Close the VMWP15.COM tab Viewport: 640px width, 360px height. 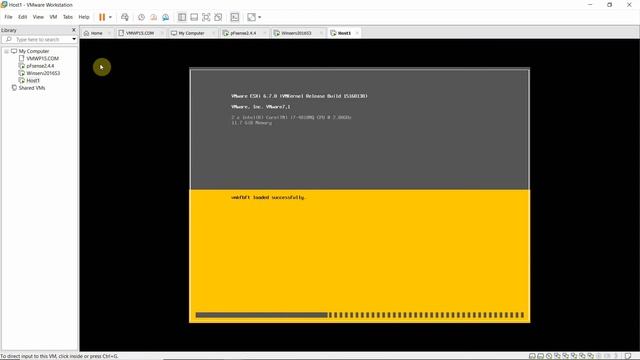point(162,33)
